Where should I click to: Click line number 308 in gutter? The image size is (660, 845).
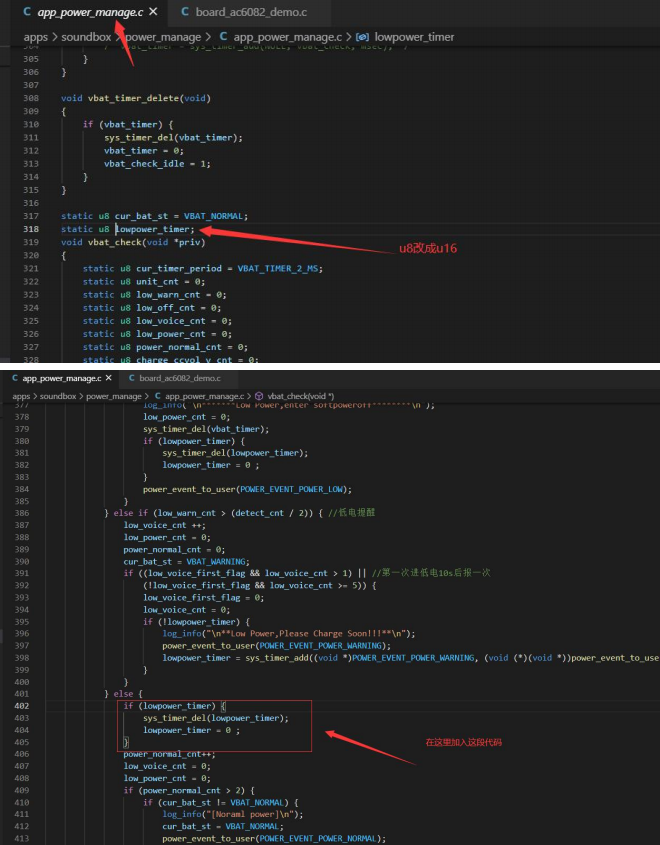pyautogui.click(x=31, y=98)
